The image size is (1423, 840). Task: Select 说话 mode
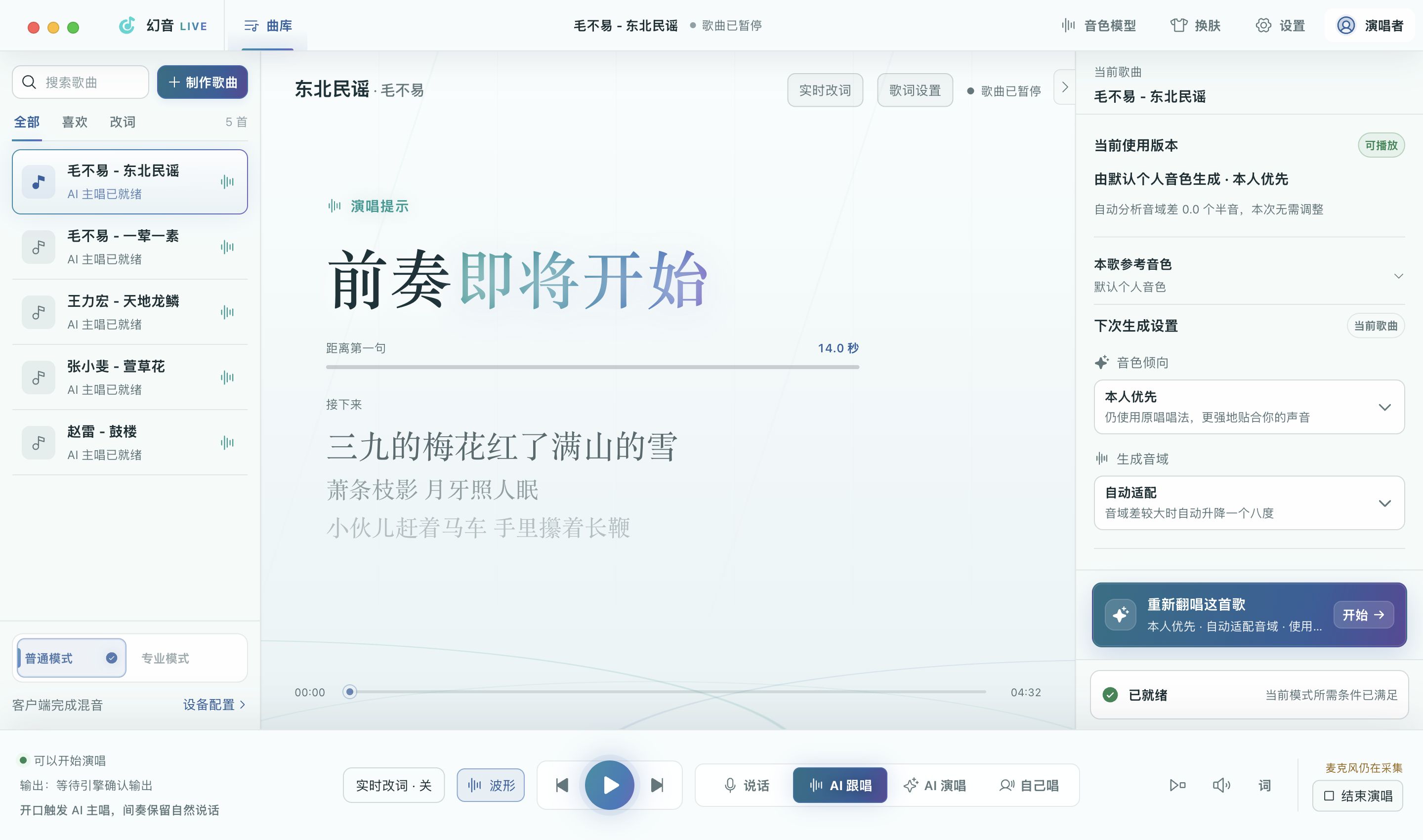(746, 785)
